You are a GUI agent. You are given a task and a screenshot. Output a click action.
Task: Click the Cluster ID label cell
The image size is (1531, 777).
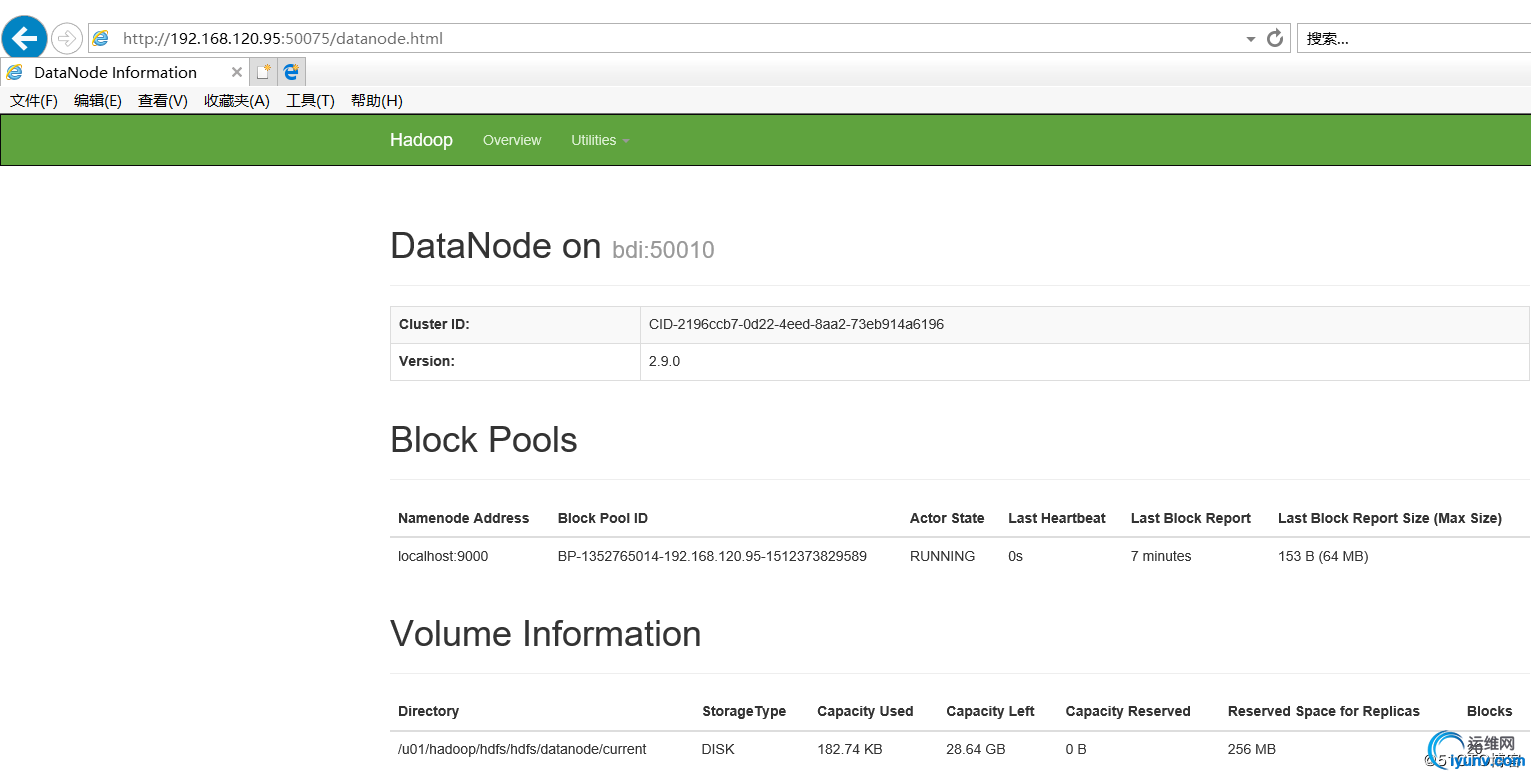(515, 325)
